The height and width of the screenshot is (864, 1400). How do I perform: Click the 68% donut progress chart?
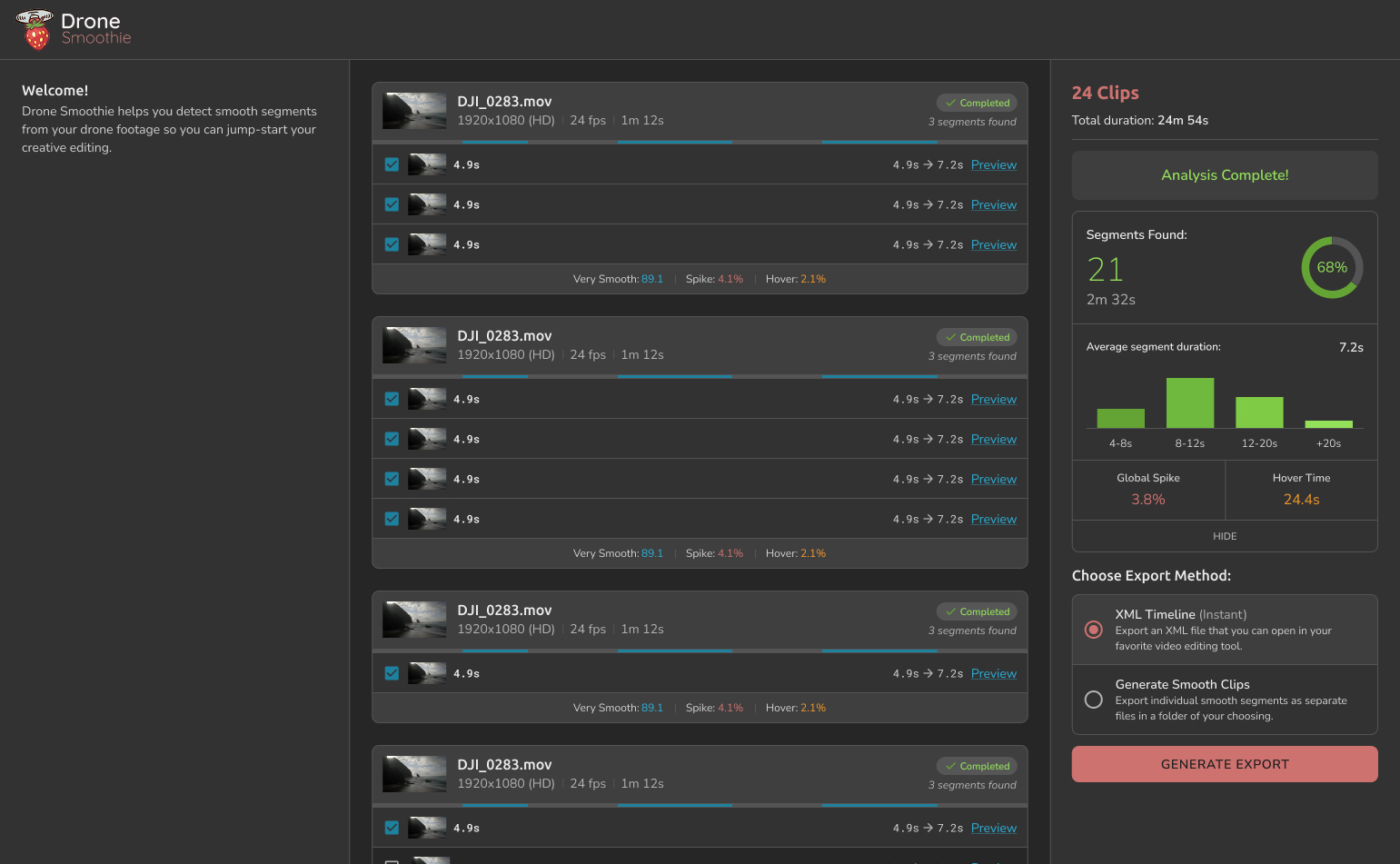[x=1331, y=268]
